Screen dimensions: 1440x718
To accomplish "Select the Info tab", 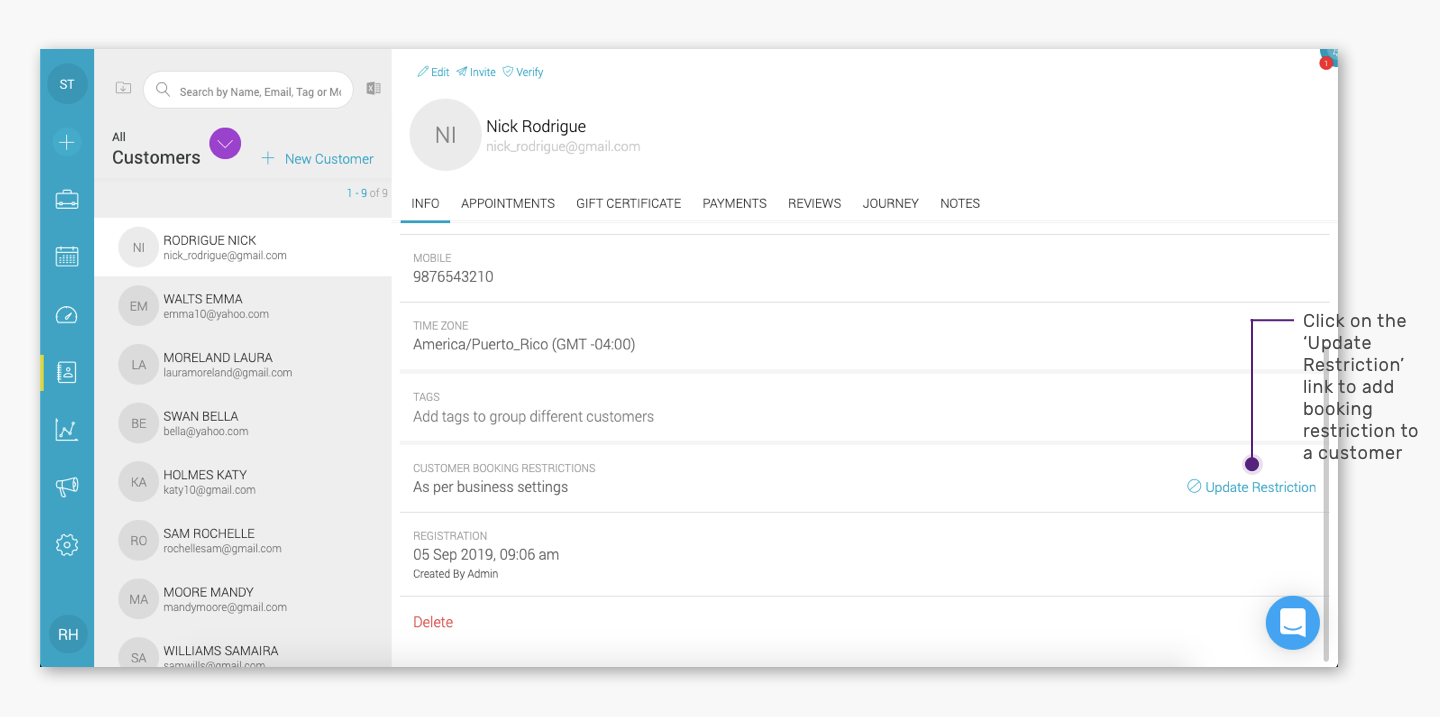I will click(x=425, y=203).
